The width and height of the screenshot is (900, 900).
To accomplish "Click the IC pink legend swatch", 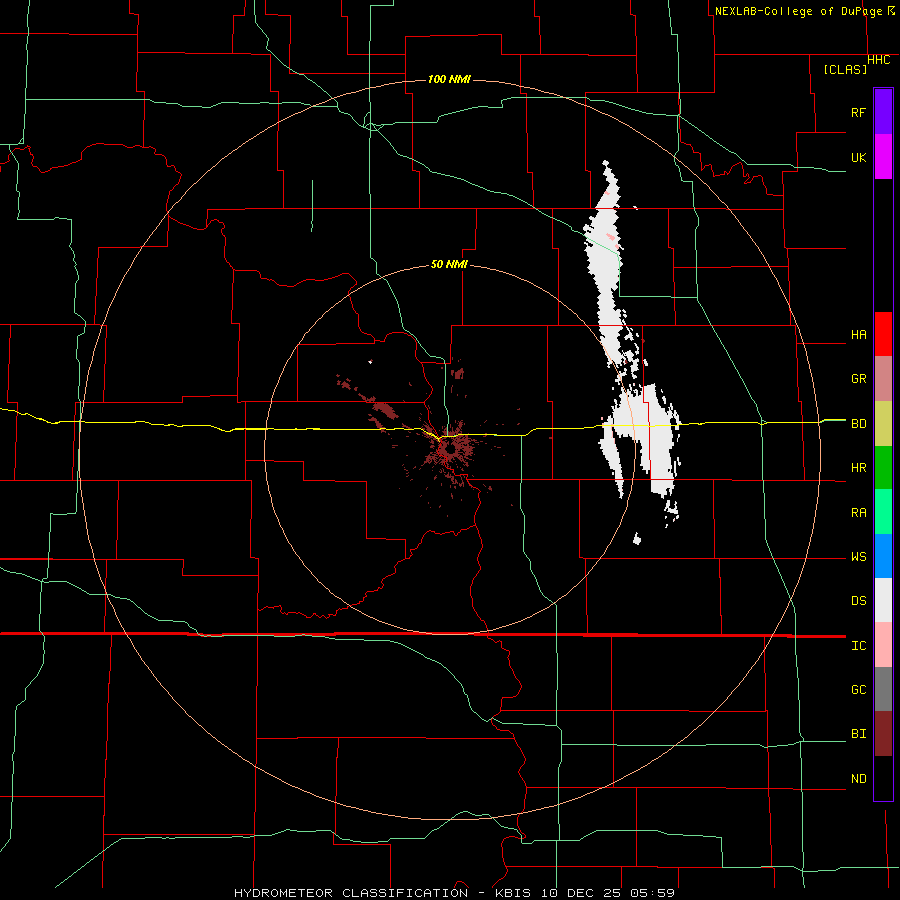I will (883, 645).
